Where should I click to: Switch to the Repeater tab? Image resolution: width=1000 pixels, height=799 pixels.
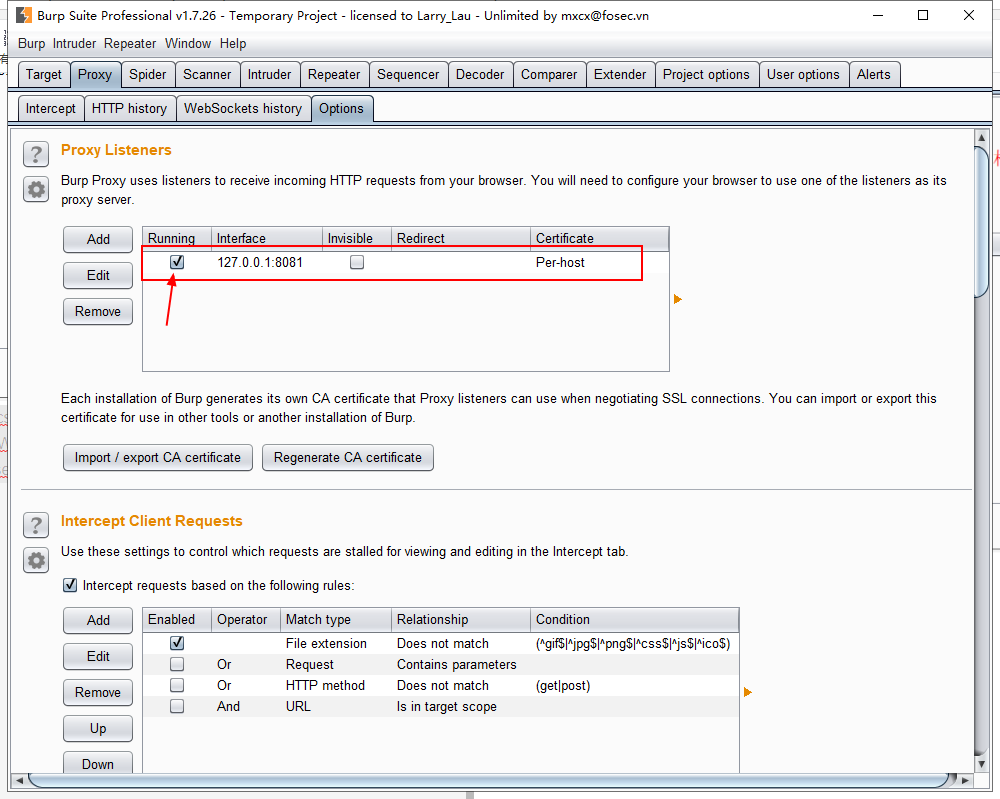[334, 75]
